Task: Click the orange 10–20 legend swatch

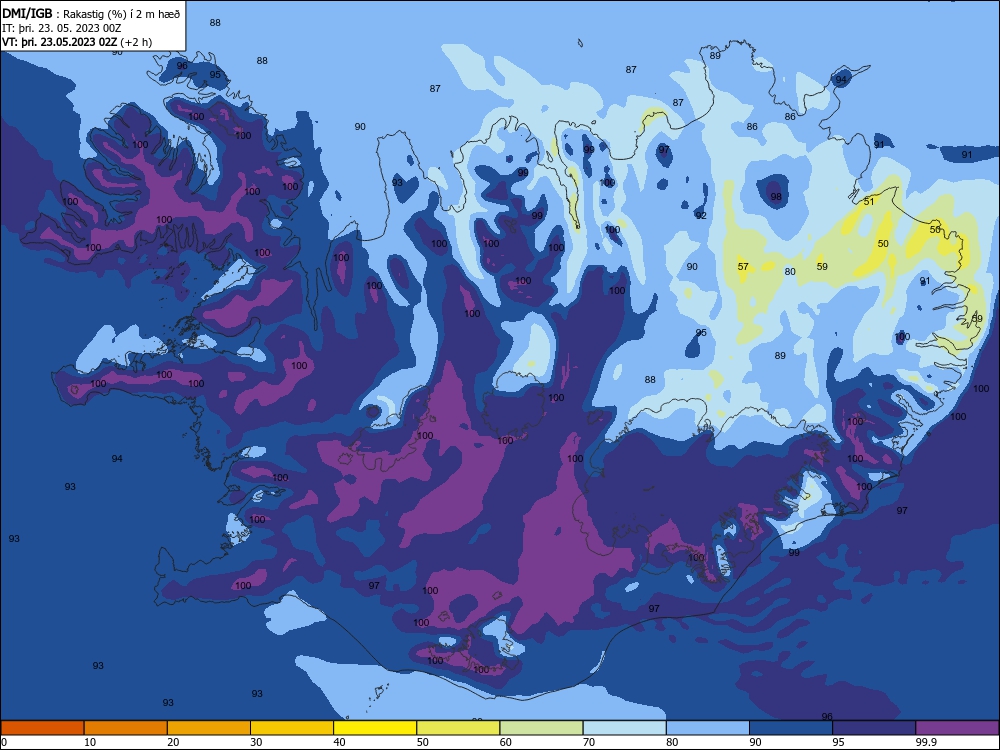Action: (126, 728)
